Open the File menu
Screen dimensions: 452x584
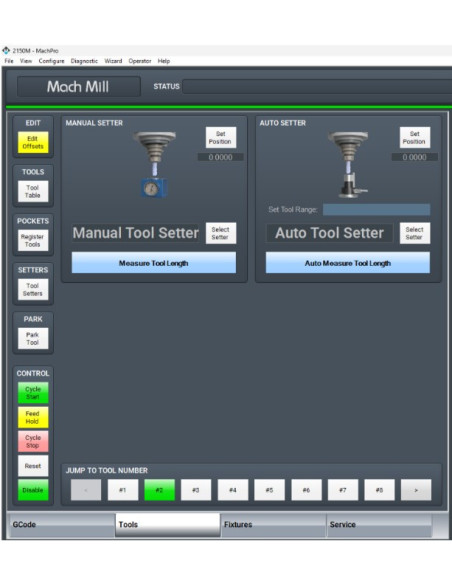click(x=9, y=61)
